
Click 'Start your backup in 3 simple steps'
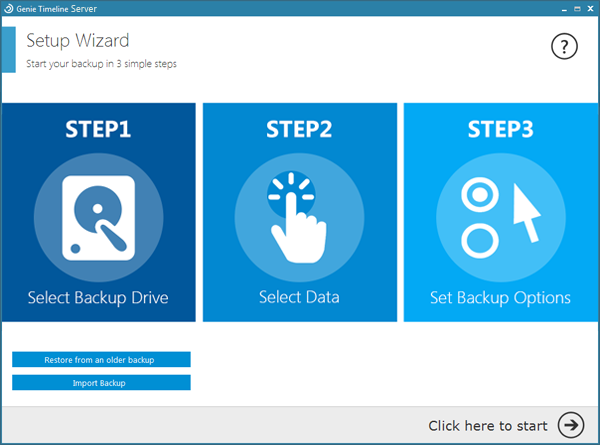click(x=101, y=64)
